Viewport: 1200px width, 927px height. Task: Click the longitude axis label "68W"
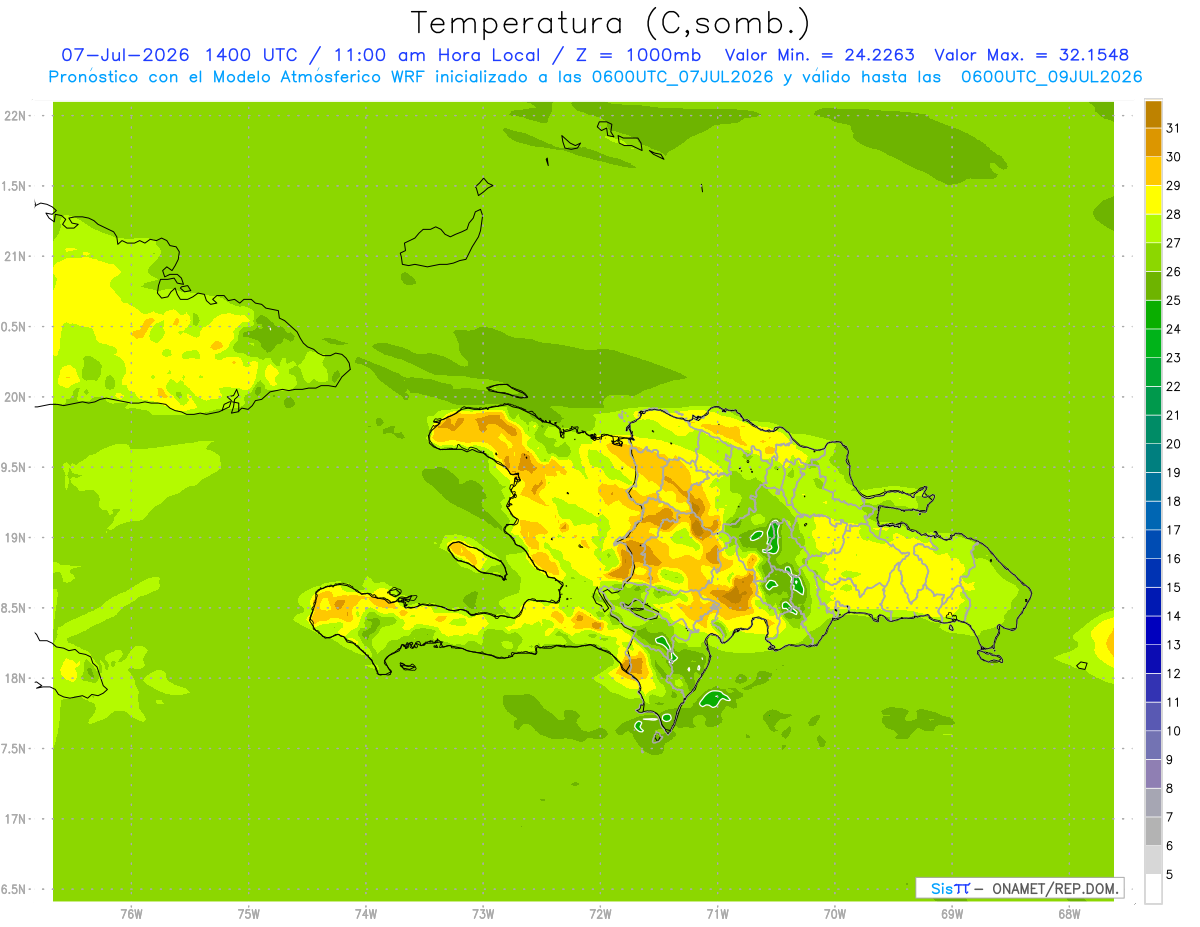pyautogui.click(x=1069, y=914)
